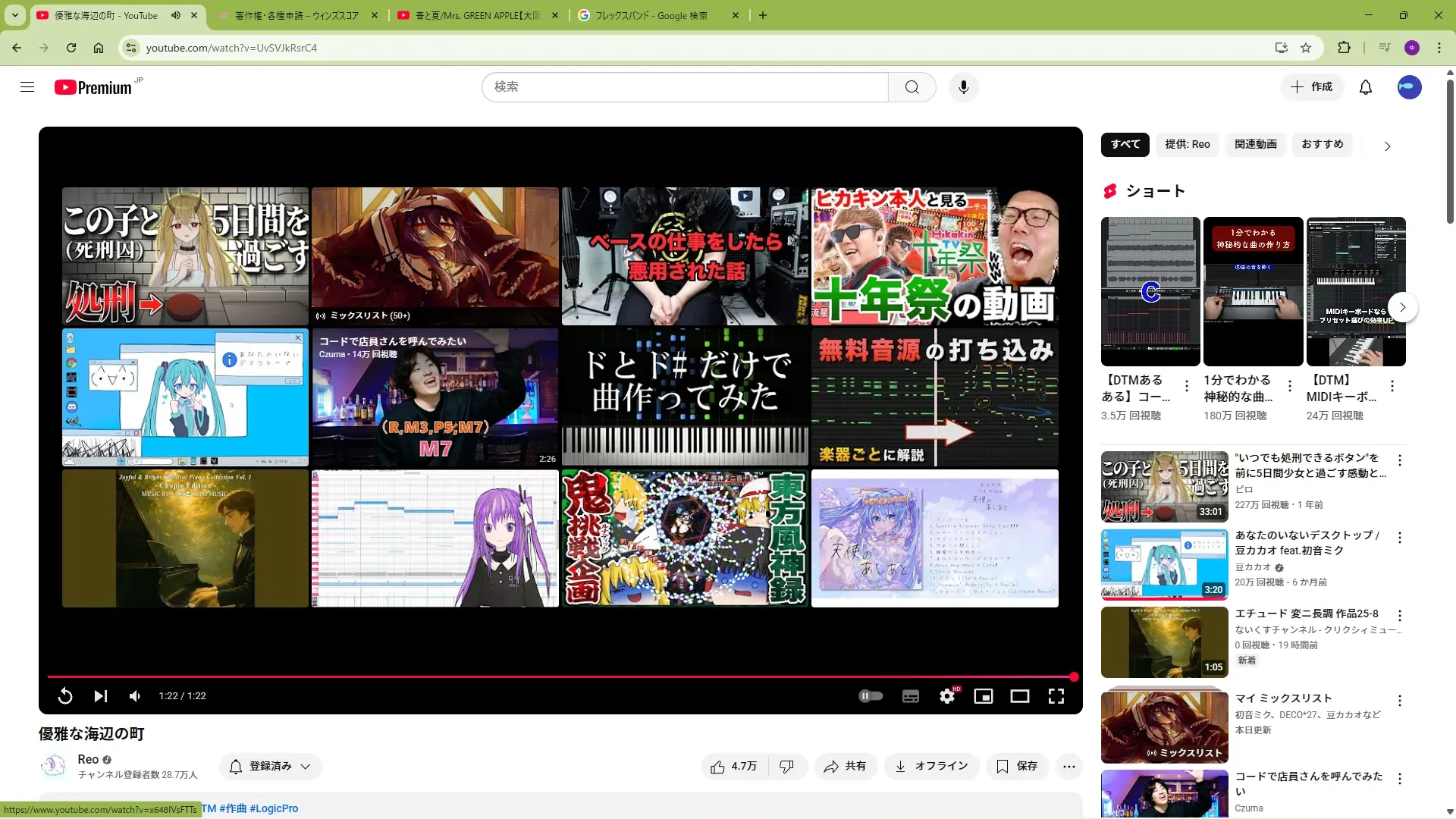Click the next video skip icon
This screenshot has width=1456, height=819.
pyautogui.click(x=100, y=696)
